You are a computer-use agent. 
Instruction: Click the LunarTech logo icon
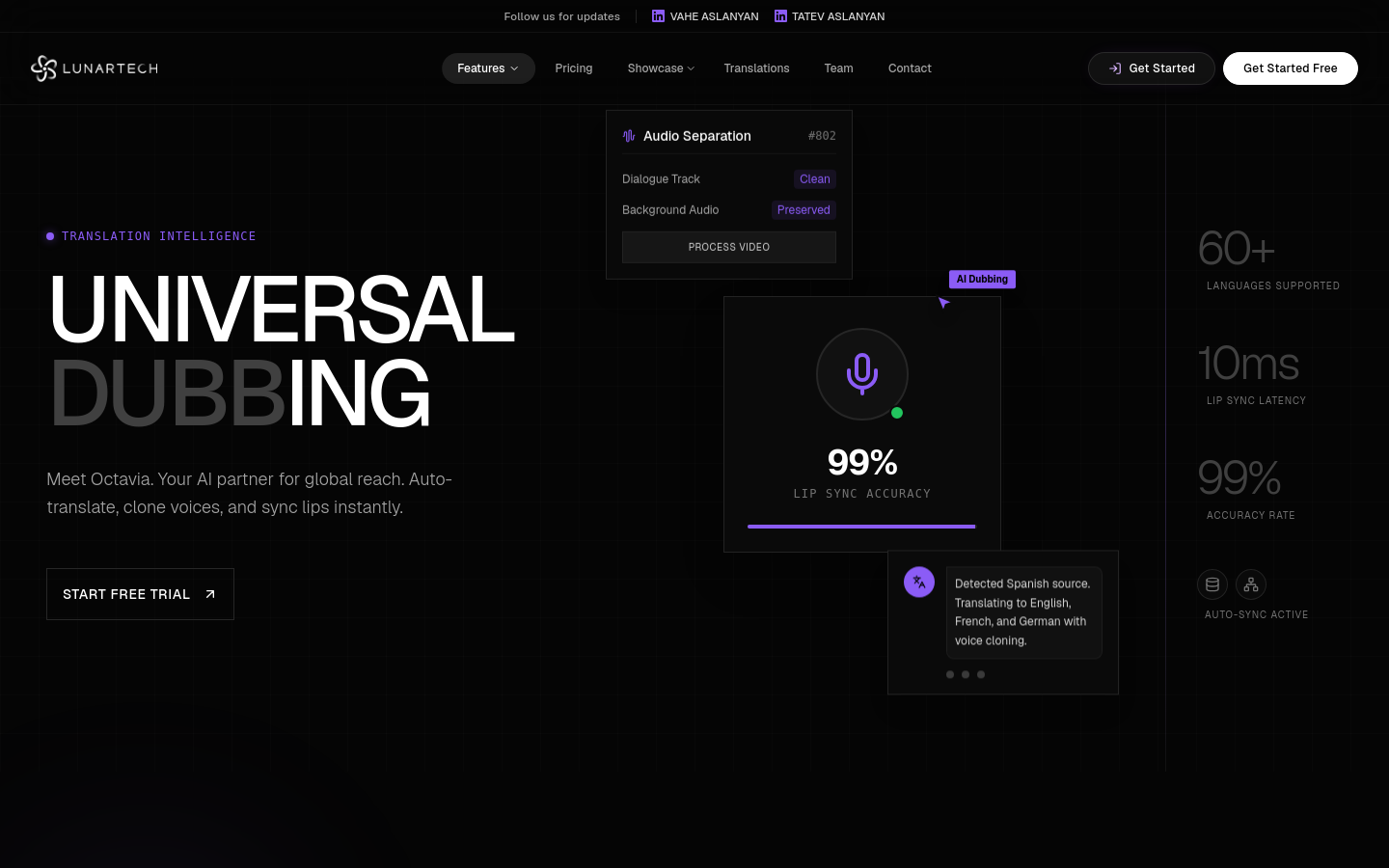43,68
